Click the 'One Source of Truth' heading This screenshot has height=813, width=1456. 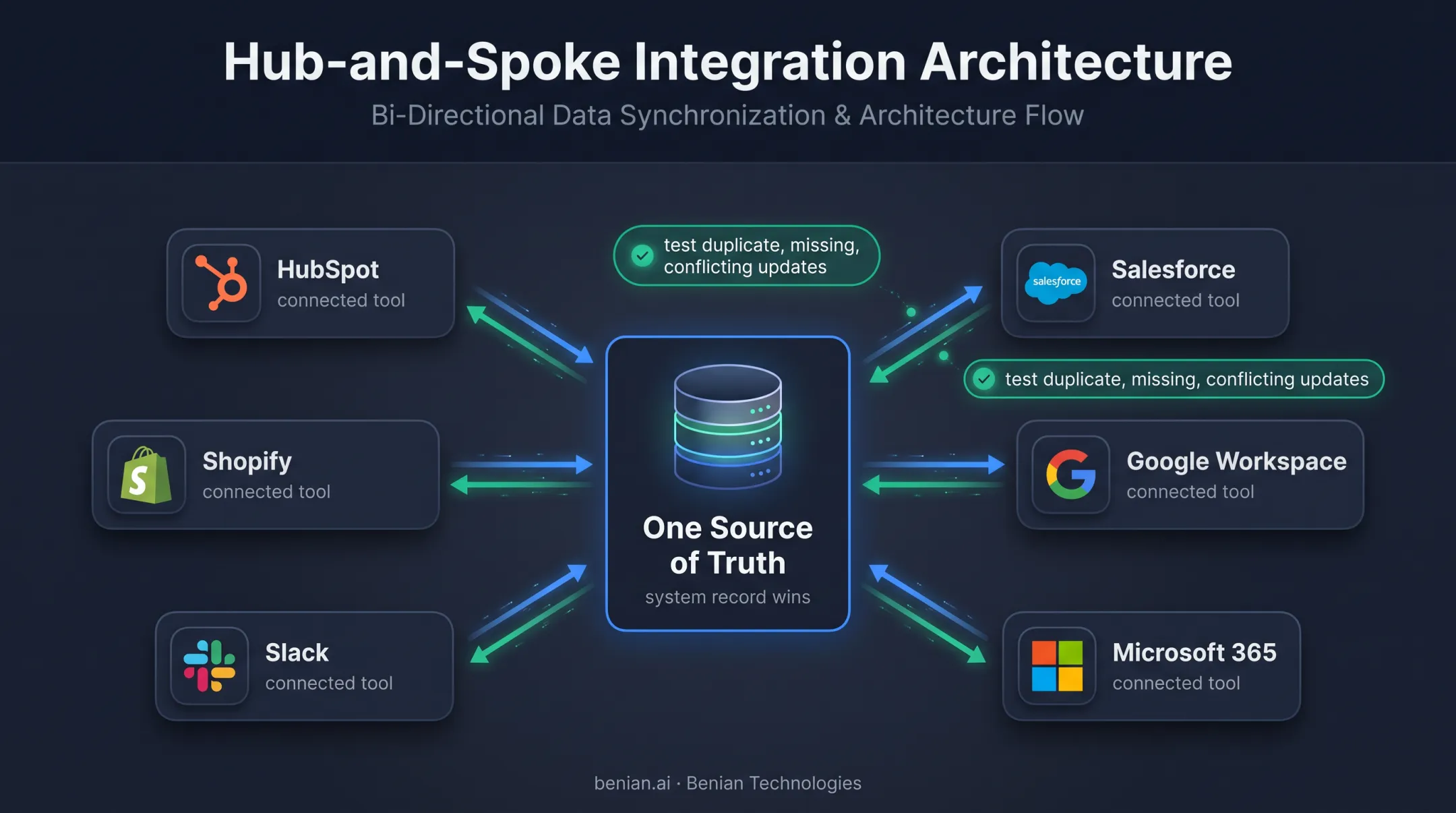728,545
